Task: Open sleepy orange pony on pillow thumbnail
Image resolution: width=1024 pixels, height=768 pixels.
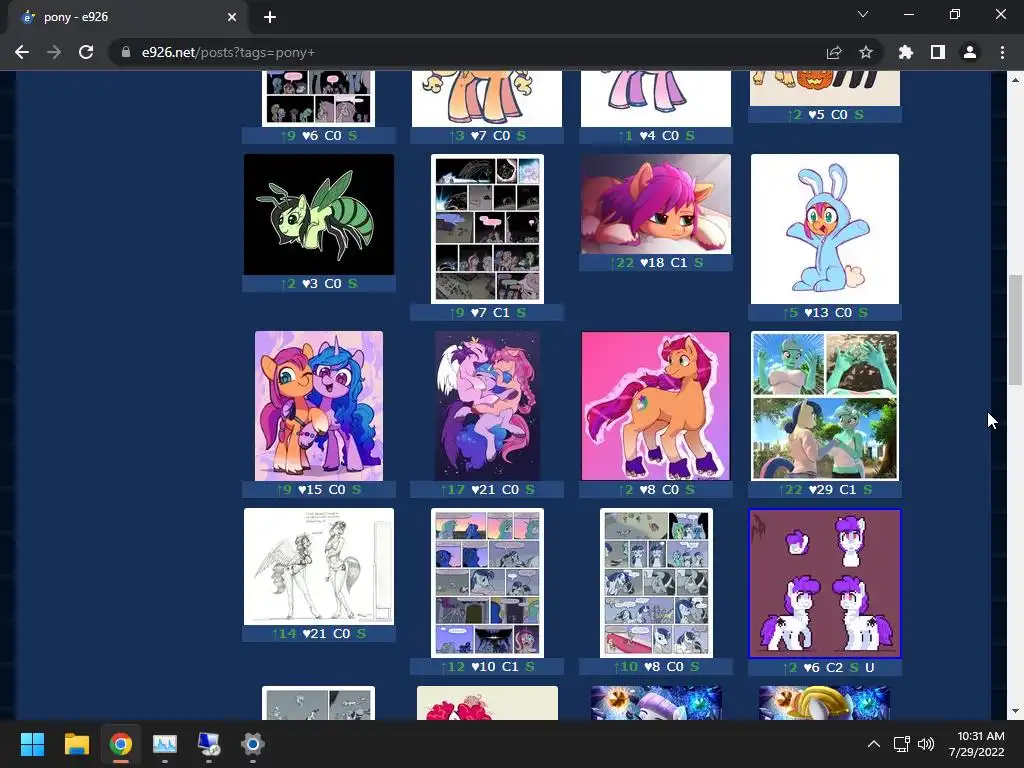Action: (656, 204)
